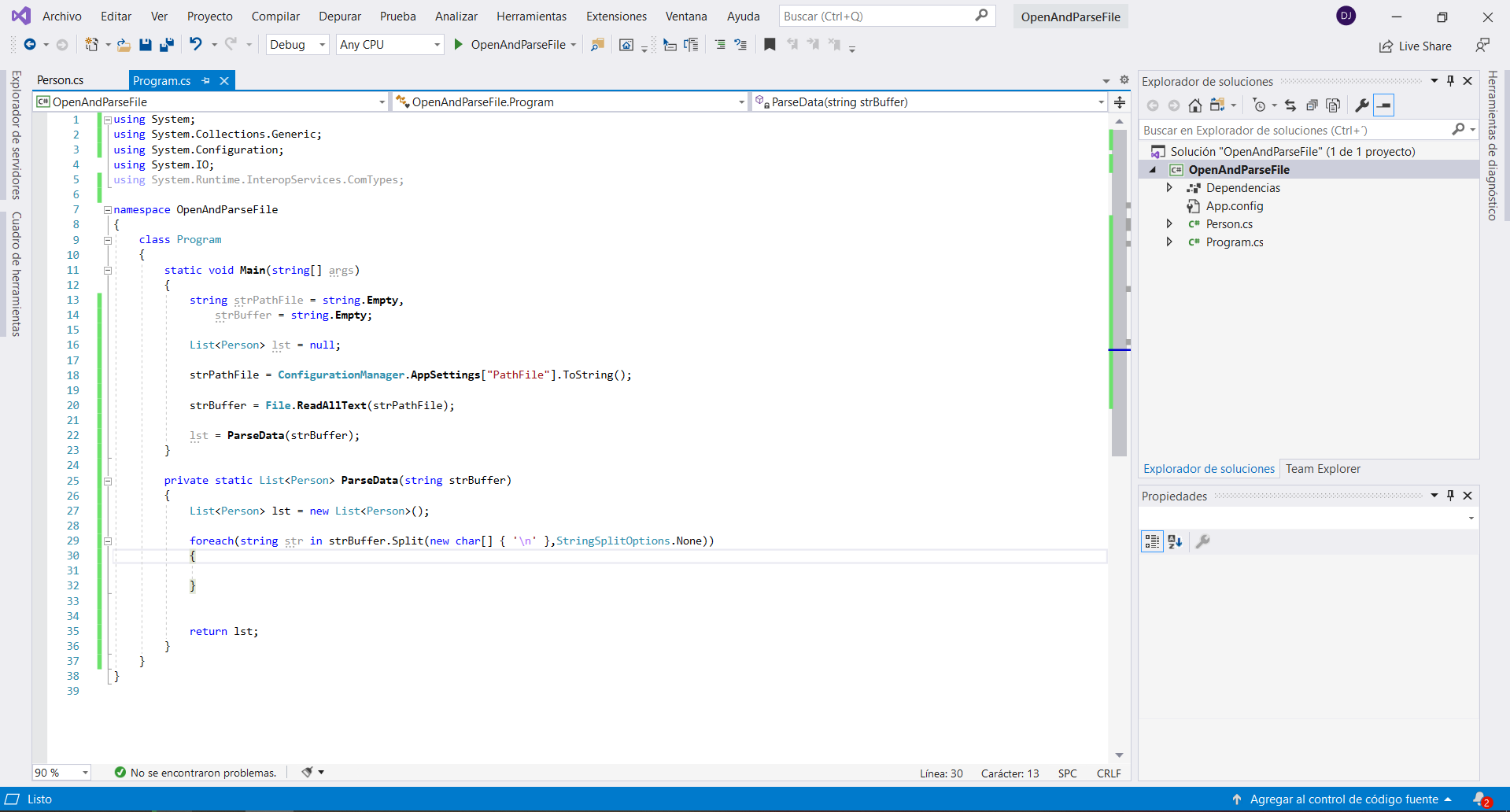Switch to Team Explorer tab
The height and width of the screenshot is (812, 1510).
coord(1322,469)
